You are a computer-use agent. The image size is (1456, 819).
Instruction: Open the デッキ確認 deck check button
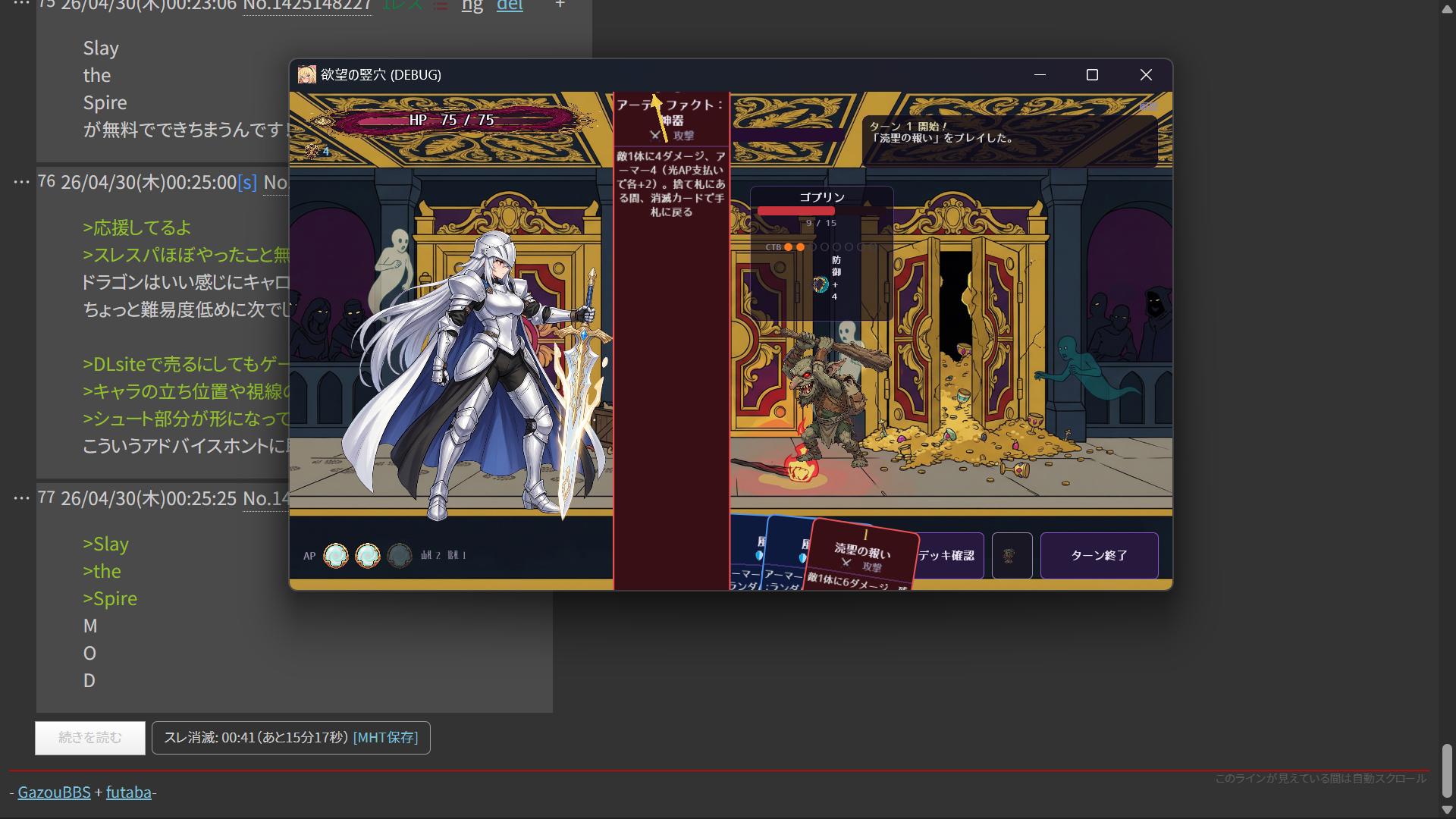(948, 556)
